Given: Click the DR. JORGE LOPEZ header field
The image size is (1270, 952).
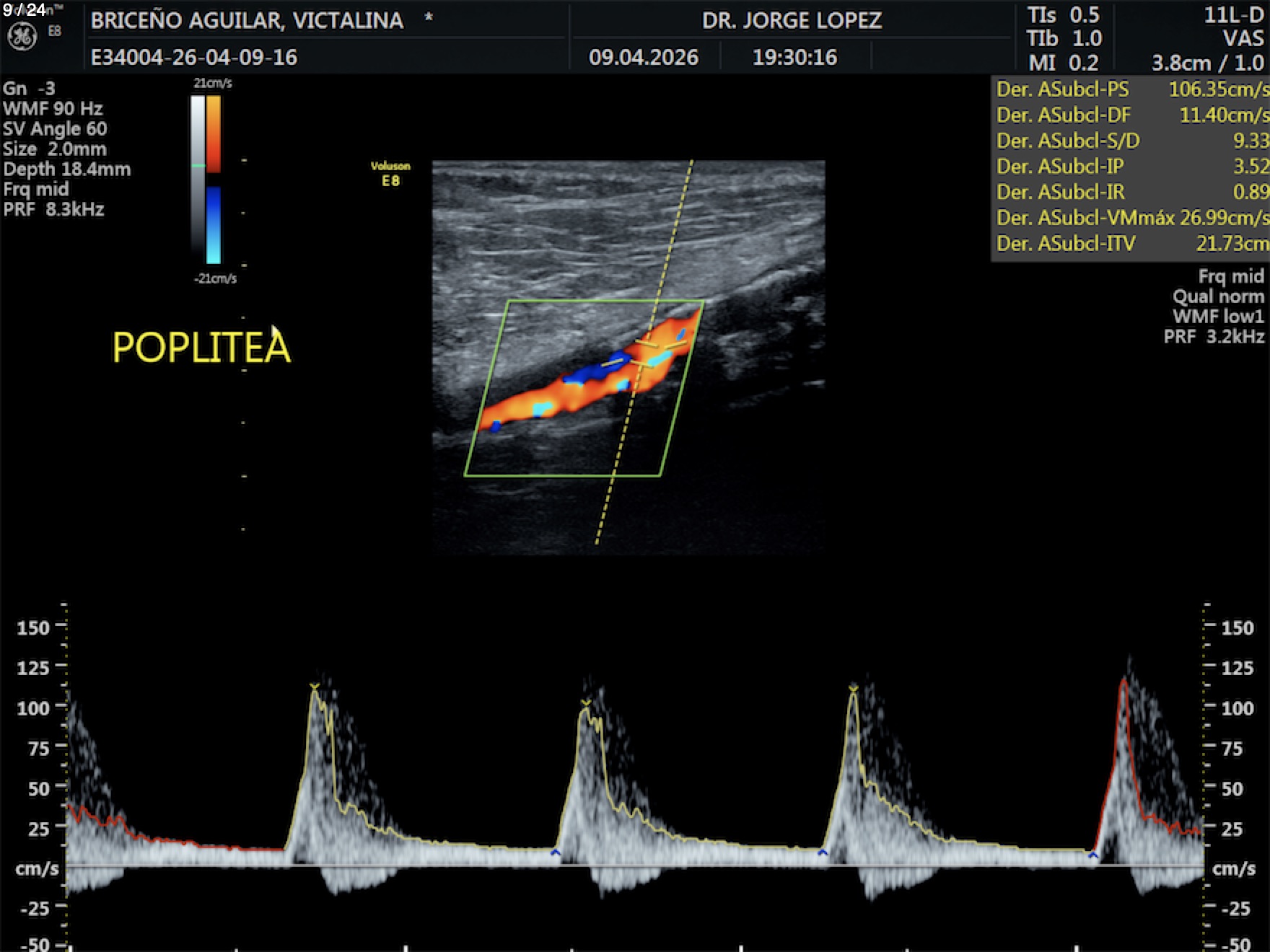Looking at the screenshot, I should pos(792,20).
